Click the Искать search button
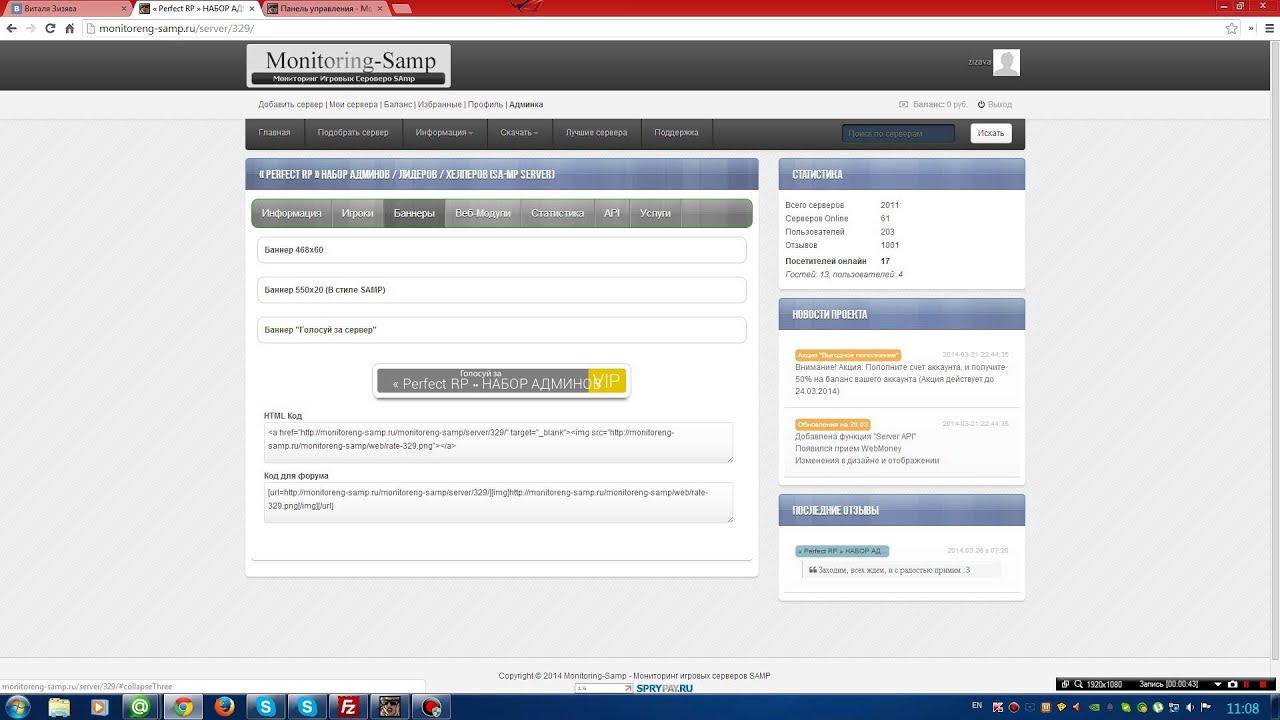Image resolution: width=1280 pixels, height=720 pixels. pos(991,133)
